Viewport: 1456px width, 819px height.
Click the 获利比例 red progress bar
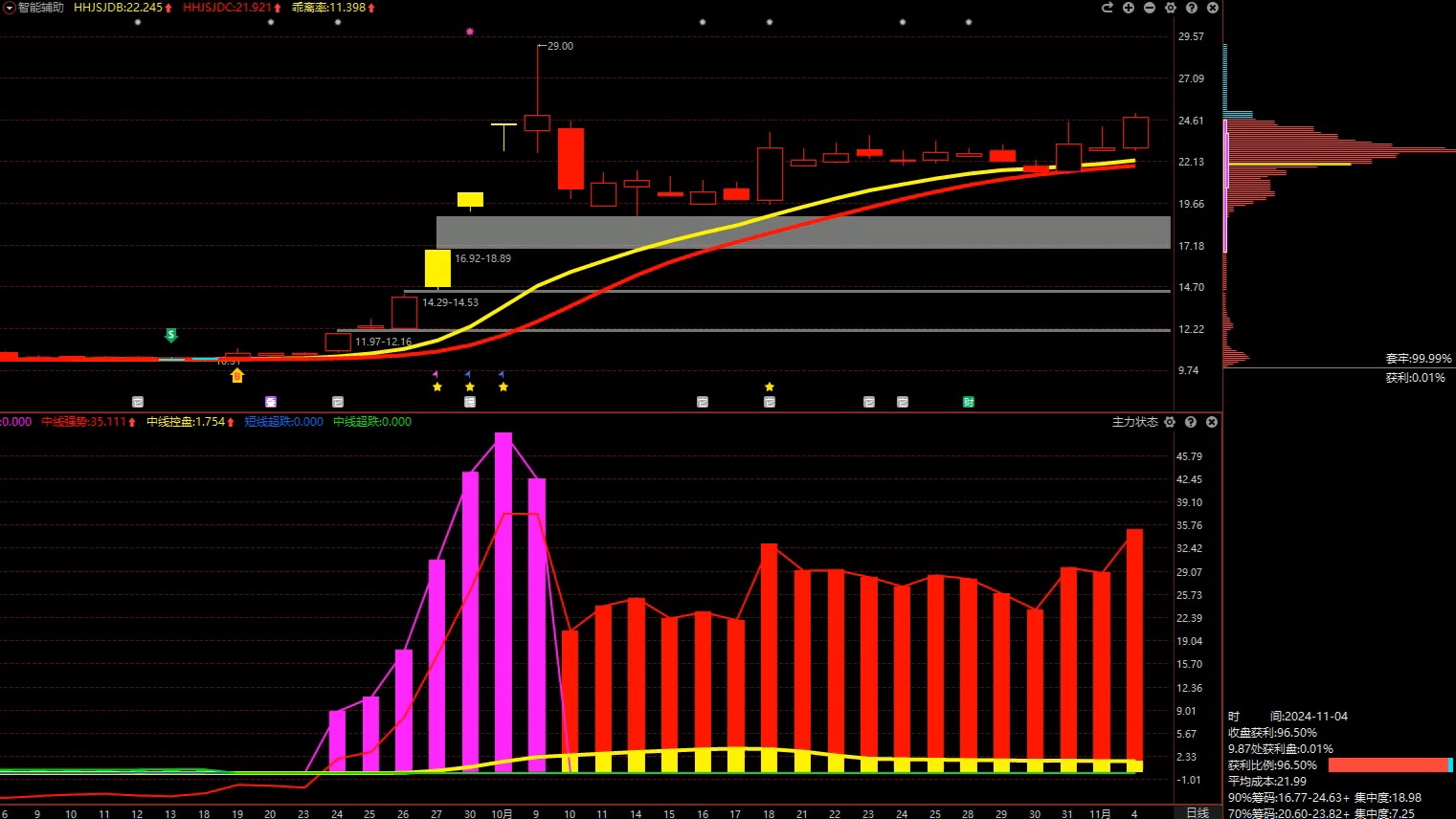click(x=1390, y=765)
